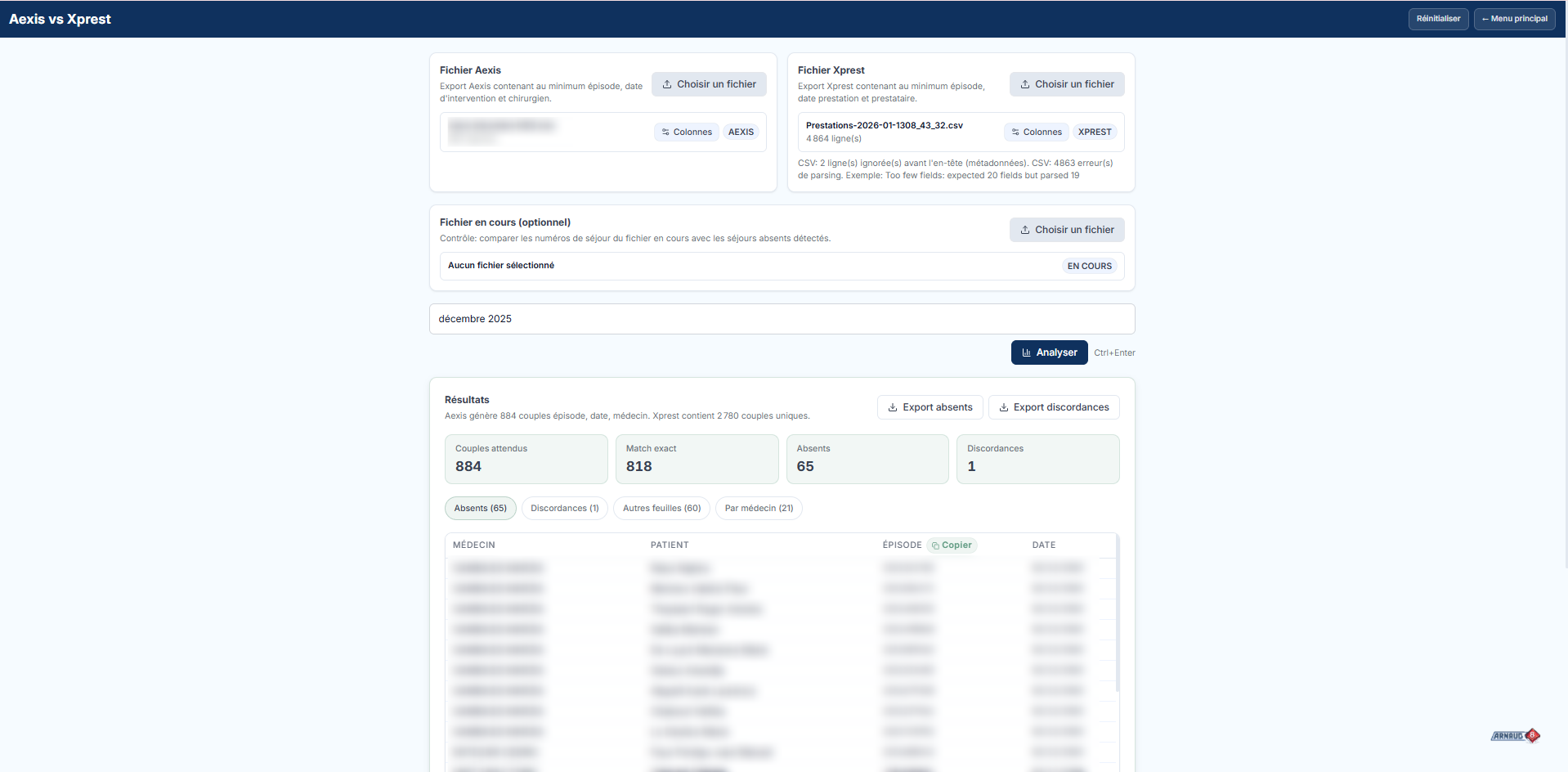Export the 65 absent records
Viewport: 1568px width, 772px height.
point(929,406)
